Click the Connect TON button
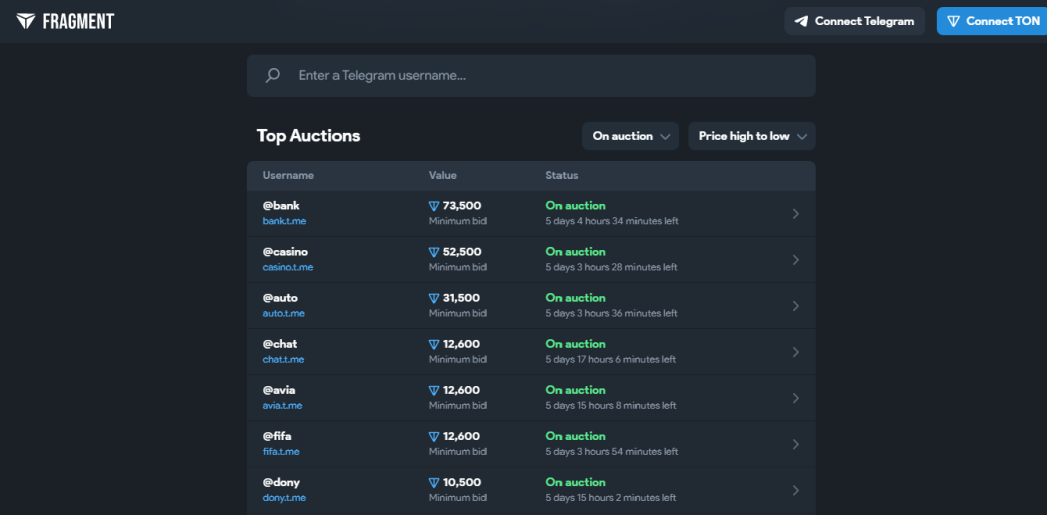The image size is (1047, 515). pos(992,21)
